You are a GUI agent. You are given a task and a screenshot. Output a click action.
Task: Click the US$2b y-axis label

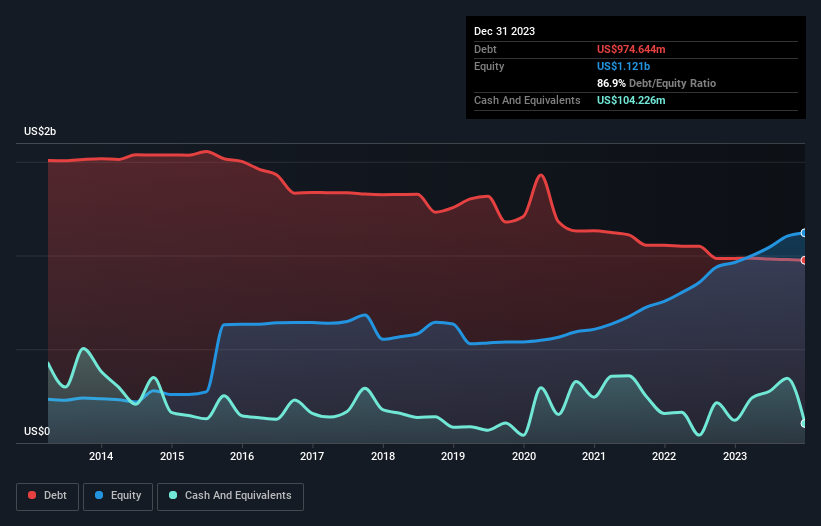point(40,131)
